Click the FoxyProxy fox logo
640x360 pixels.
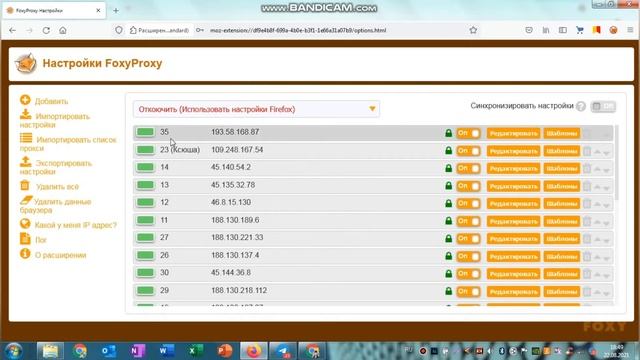26,64
